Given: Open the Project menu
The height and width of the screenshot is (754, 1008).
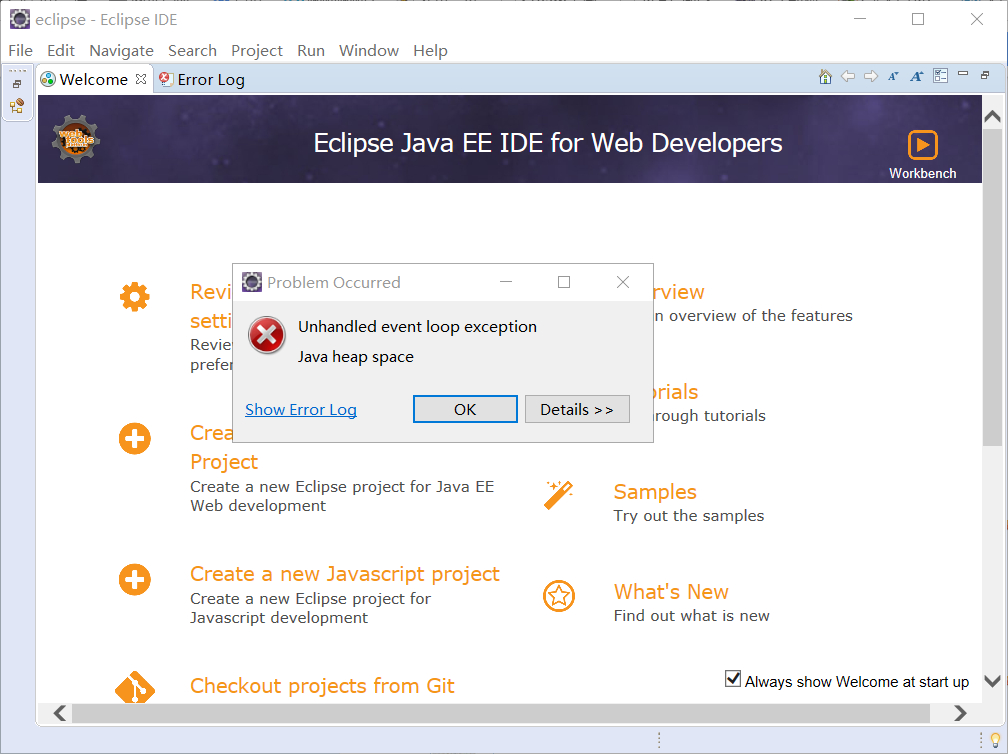Looking at the screenshot, I should tap(256, 50).
